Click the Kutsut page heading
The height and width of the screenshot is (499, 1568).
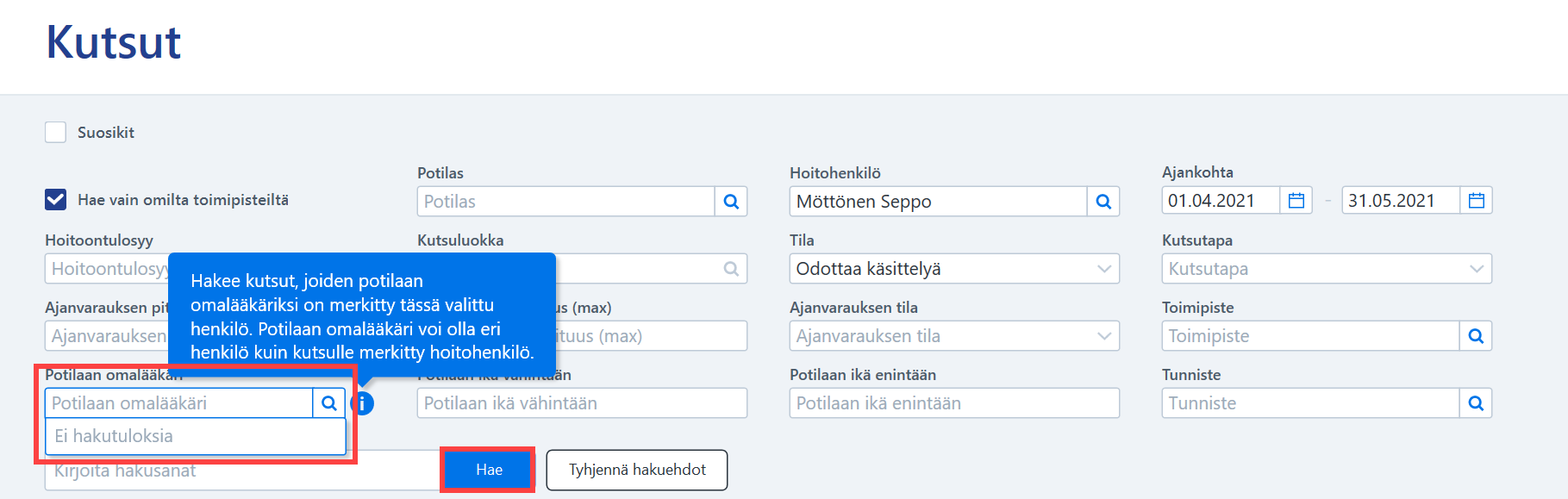click(113, 42)
